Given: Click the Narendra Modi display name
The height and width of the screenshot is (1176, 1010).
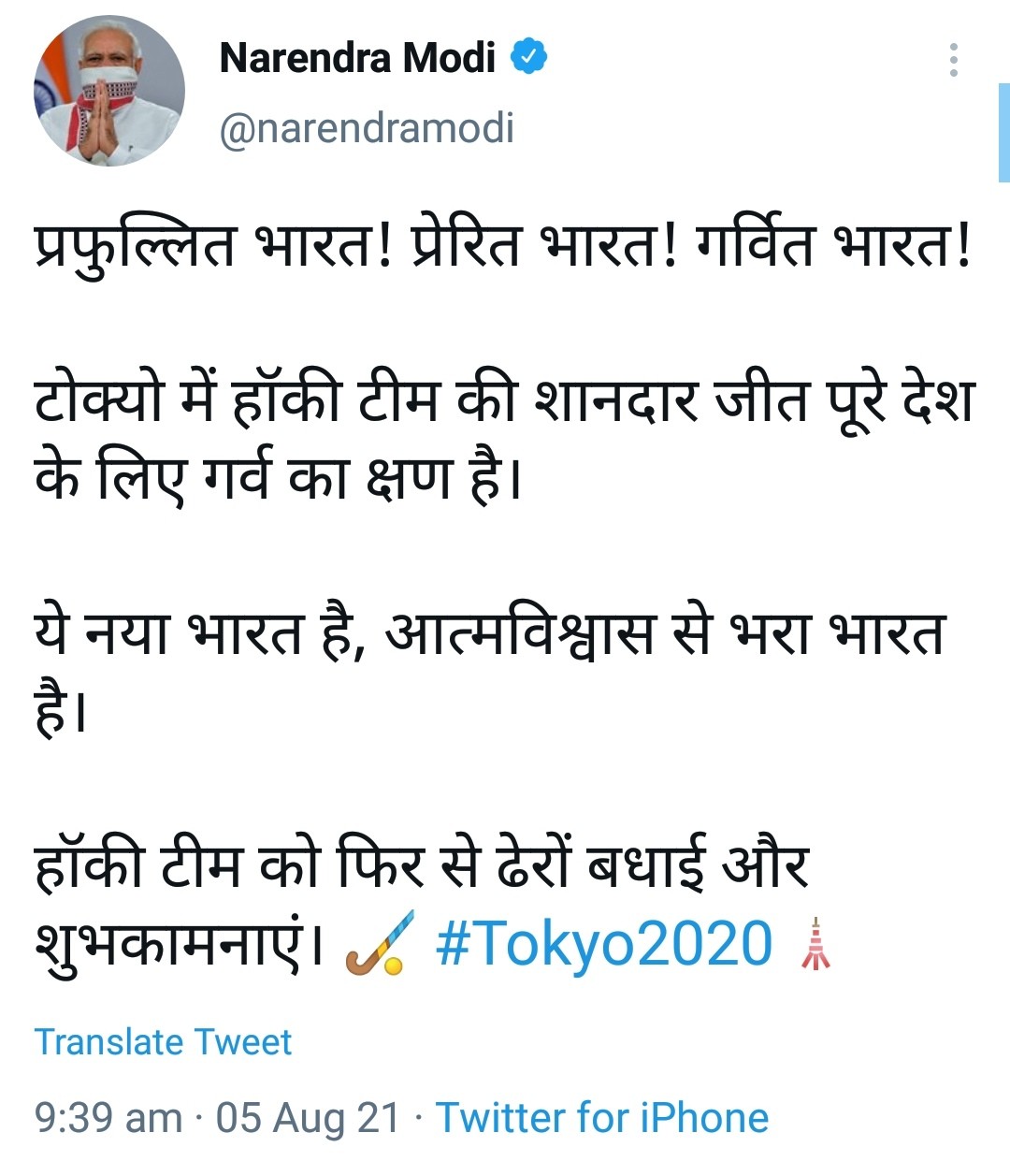Looking at the screenshot, I should (356, 58).
